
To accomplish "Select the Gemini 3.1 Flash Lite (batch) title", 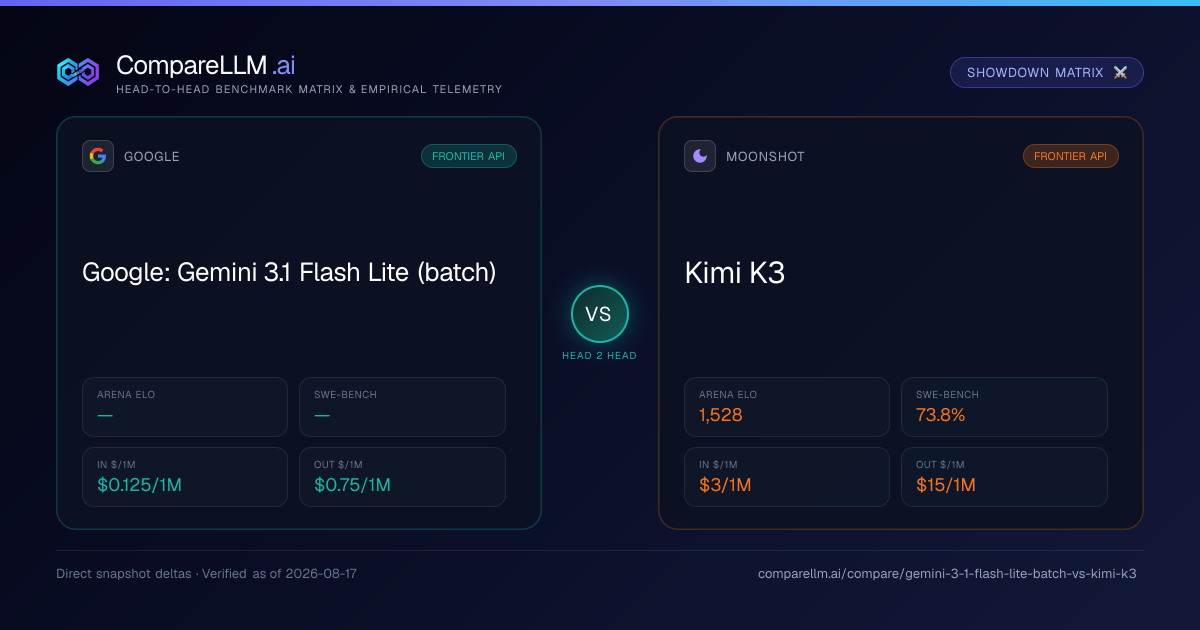I will pyautogui.click(x=289, y=272).
